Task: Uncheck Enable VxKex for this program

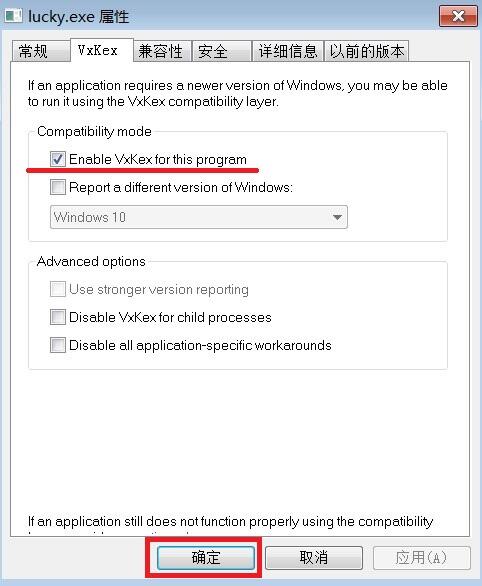Action: [58, 159]
